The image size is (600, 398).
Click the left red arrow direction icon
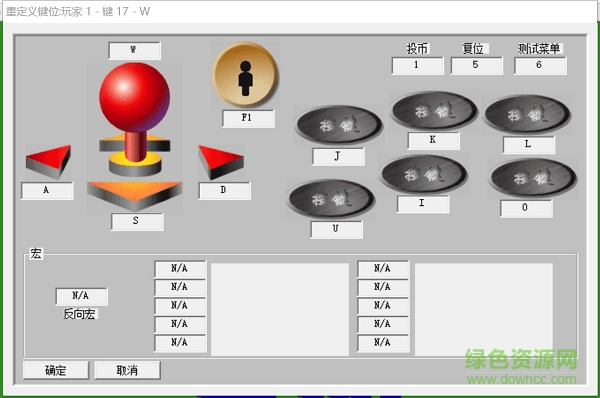(x=48, y=161)
